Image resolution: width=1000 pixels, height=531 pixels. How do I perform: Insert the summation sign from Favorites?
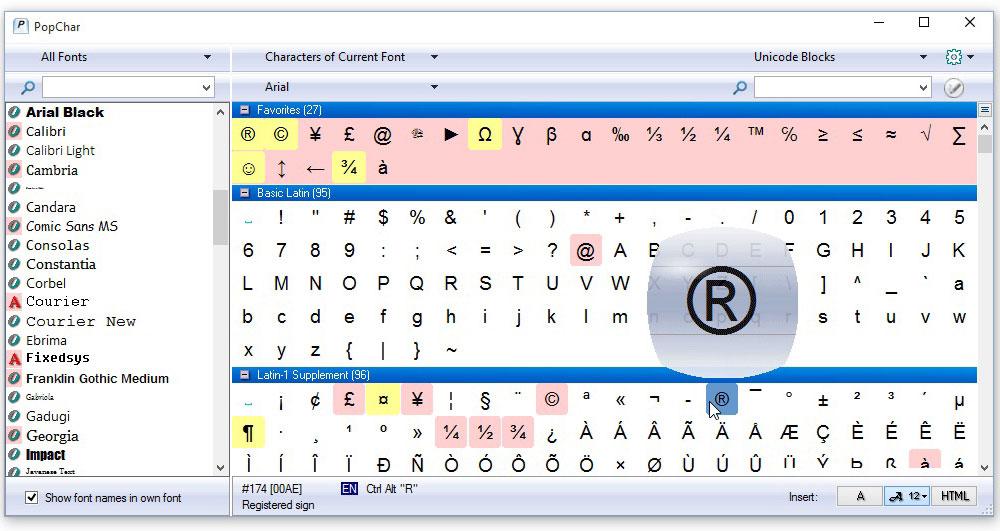[959, 135]
